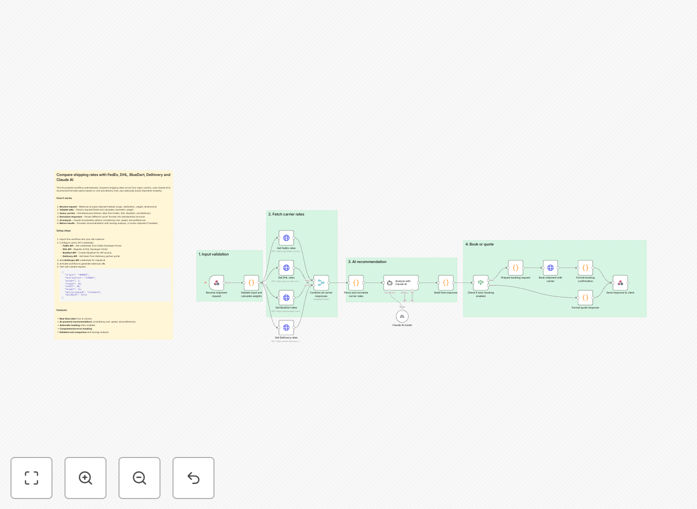Select the Get DHL rates HTTP node
The height and width of the screenshot is (509, 697).
(x=286, y=268)
